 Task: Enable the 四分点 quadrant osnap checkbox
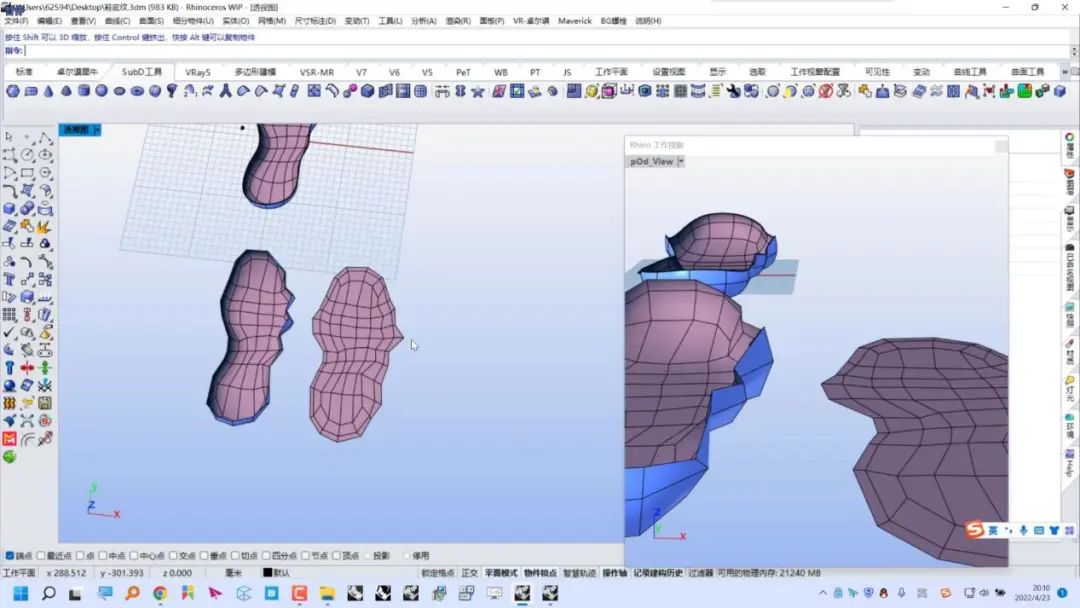[266, 556]
